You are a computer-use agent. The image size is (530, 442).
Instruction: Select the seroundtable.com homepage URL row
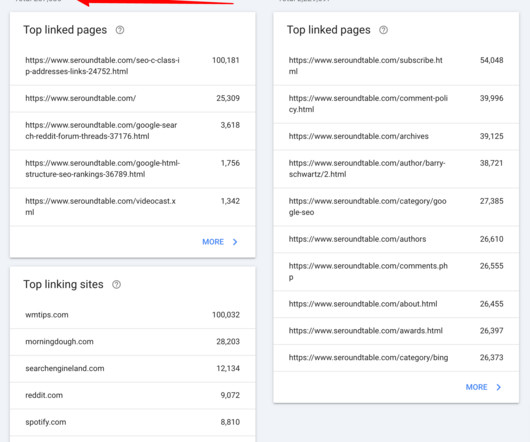(132, 98)
